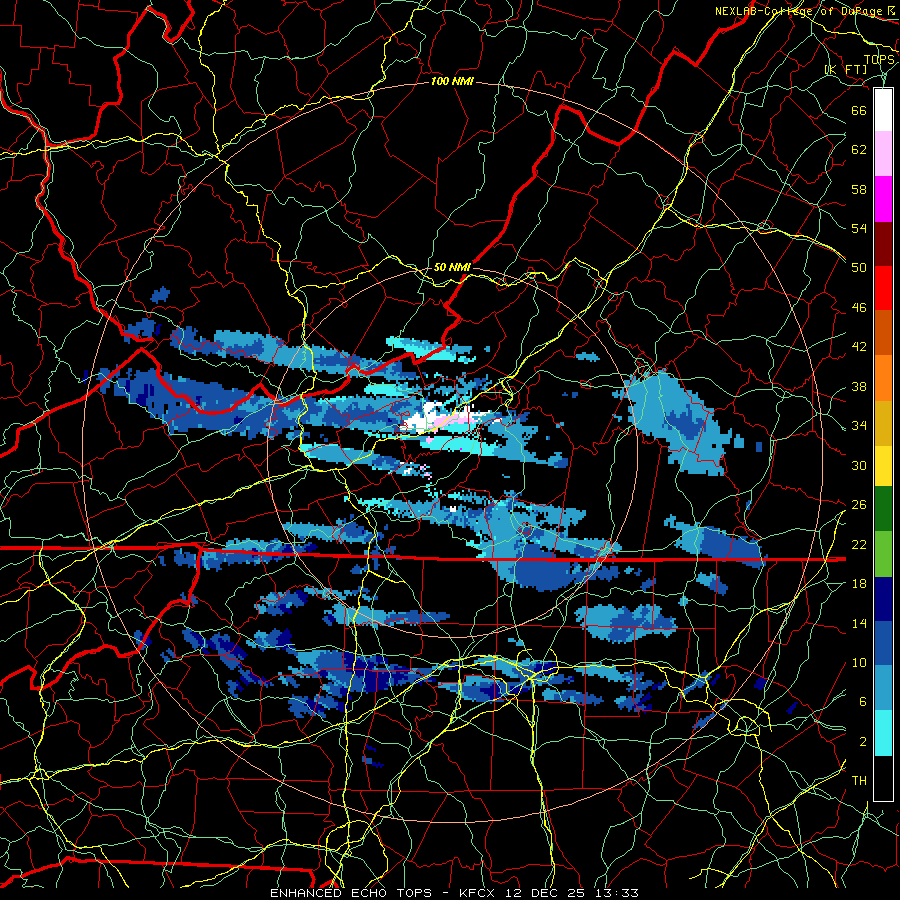The height and width of the screenshot is (900, 900).
Task: Click the light pink legend swatch
Action: click(x=883, y=154)
